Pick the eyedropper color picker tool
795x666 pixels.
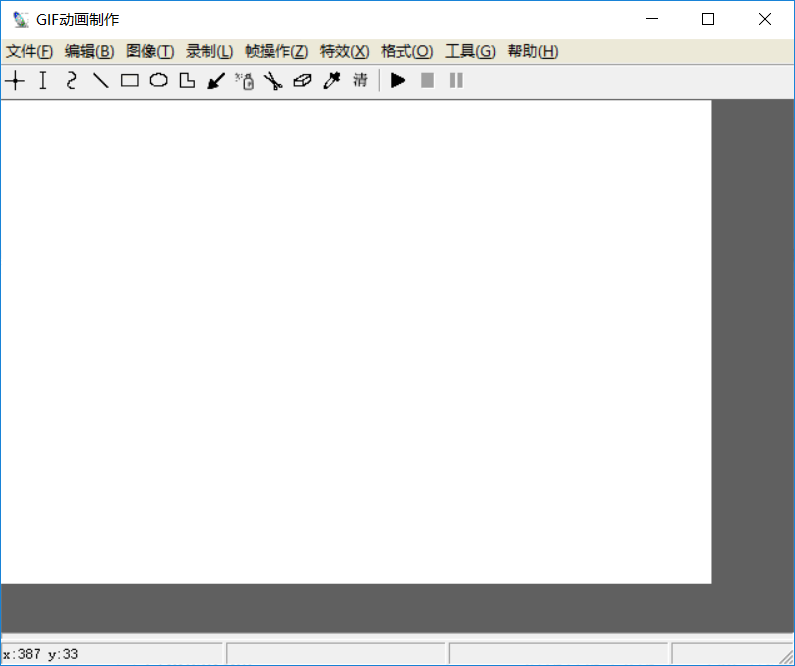click(332, 81)
